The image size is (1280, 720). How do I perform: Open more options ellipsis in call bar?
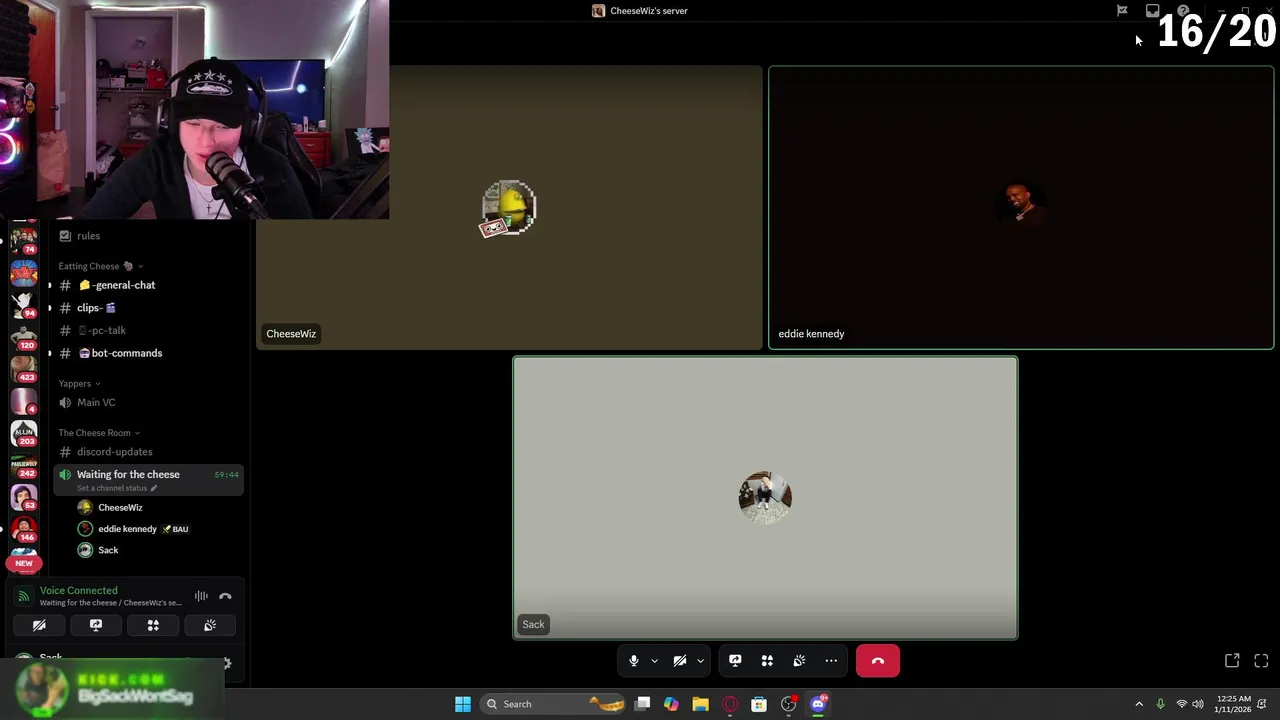831,661
